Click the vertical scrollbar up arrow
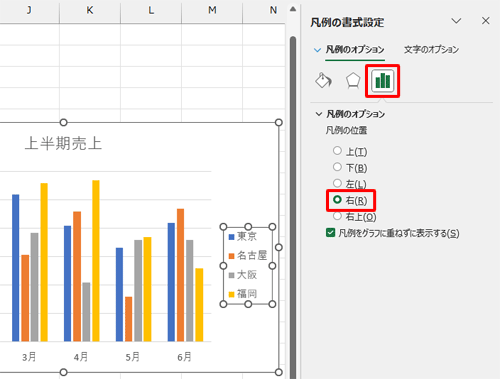500x379 pixels. click(x=293, y=9)
